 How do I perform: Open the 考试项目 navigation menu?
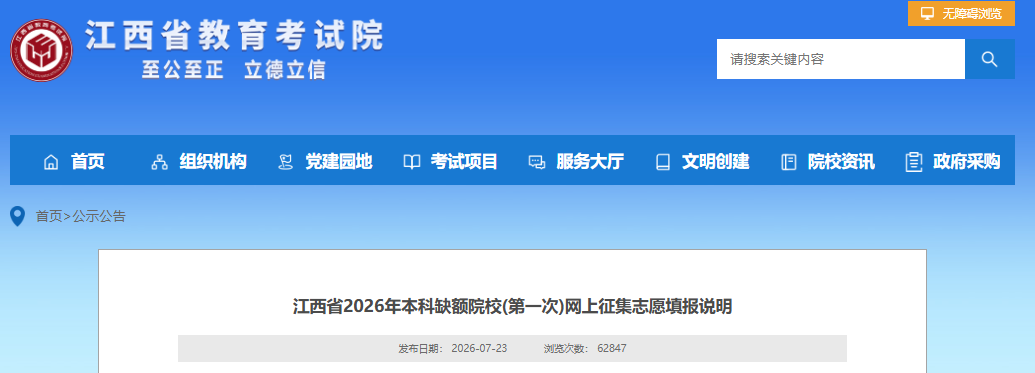[464, 161]
